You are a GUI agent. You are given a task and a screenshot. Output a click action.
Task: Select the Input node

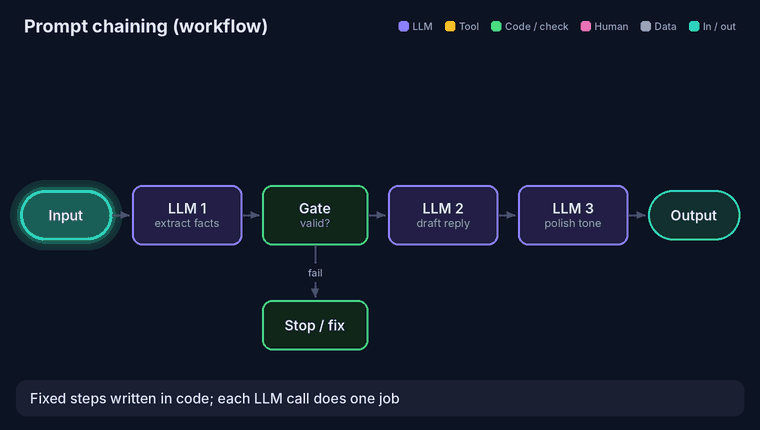tap(66, 215)
